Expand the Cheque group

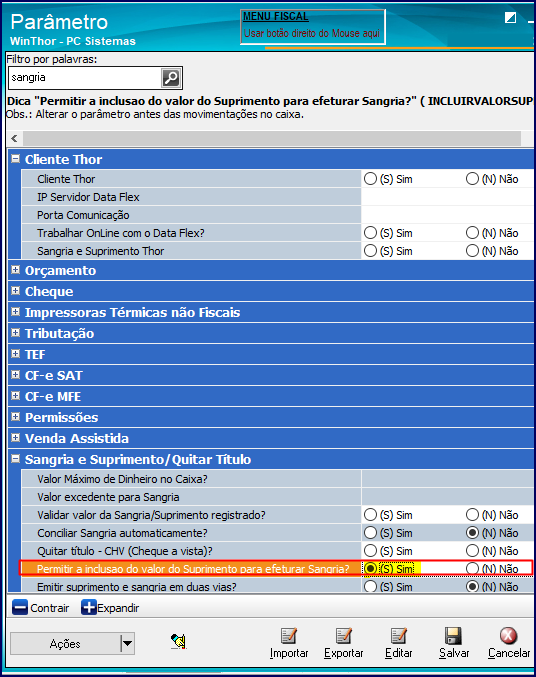tap(16, 291)
